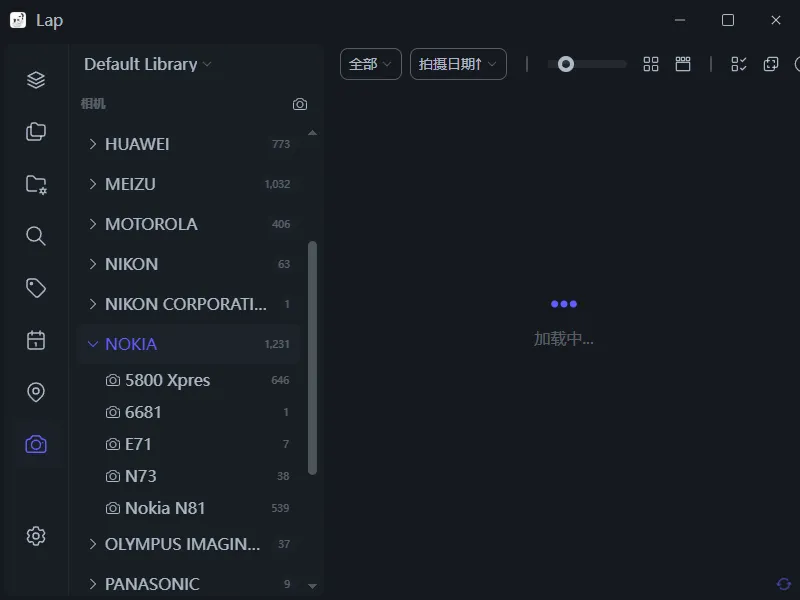Click the camera list scrollbar thumb
Image resolution: width=800 pixels, height=600 pixels.
(x=313, y=358)
